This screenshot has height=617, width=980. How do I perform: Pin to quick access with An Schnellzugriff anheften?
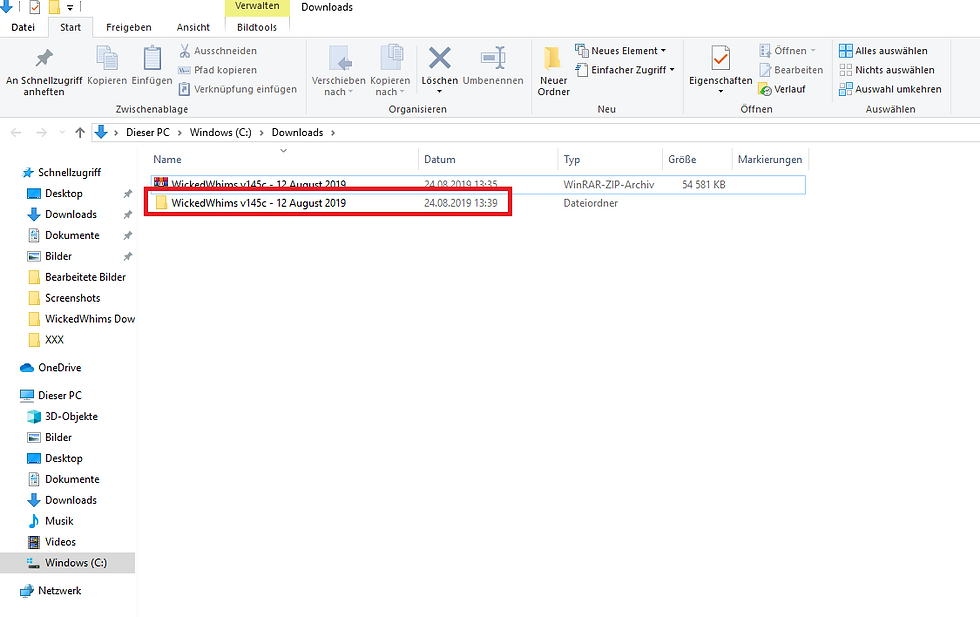44,71
